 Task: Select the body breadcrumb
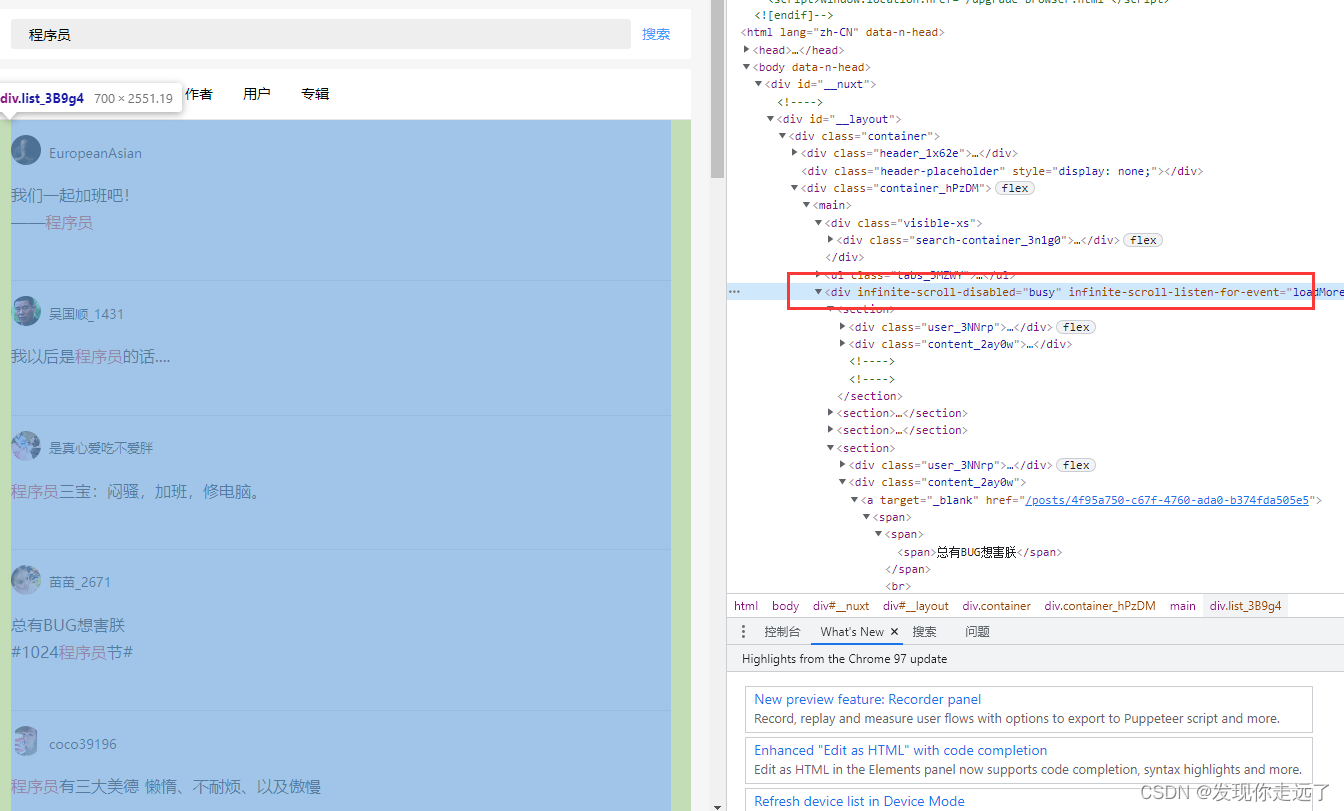[x=786, y=606]
